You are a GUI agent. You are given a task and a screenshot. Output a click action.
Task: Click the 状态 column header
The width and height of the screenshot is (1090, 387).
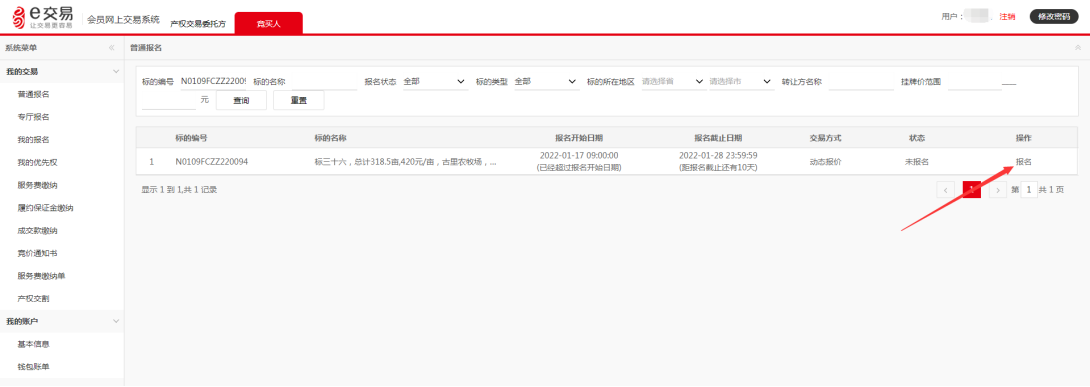(917, 138)
